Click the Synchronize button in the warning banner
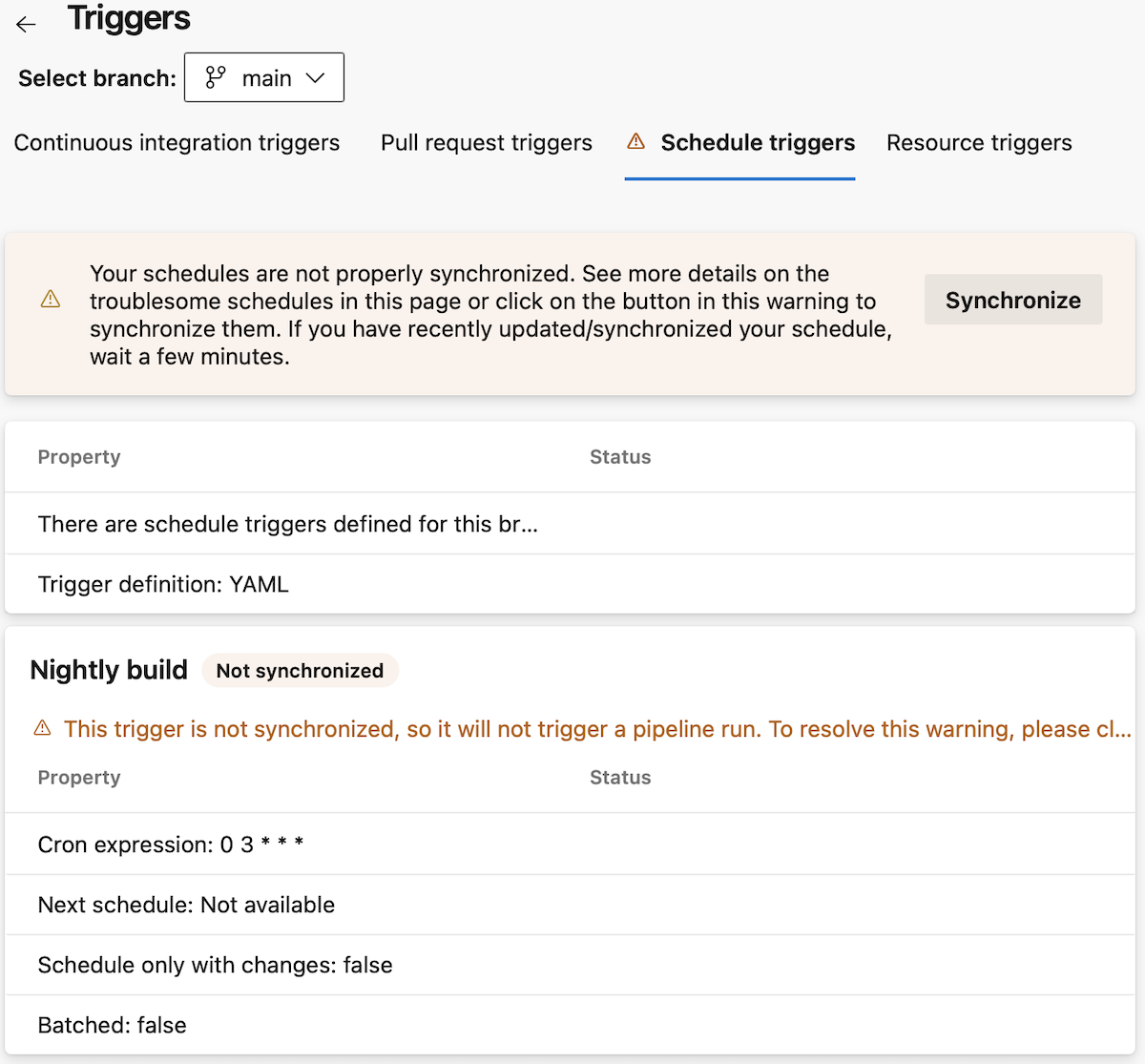1145x1064 pixels. 1013,299
